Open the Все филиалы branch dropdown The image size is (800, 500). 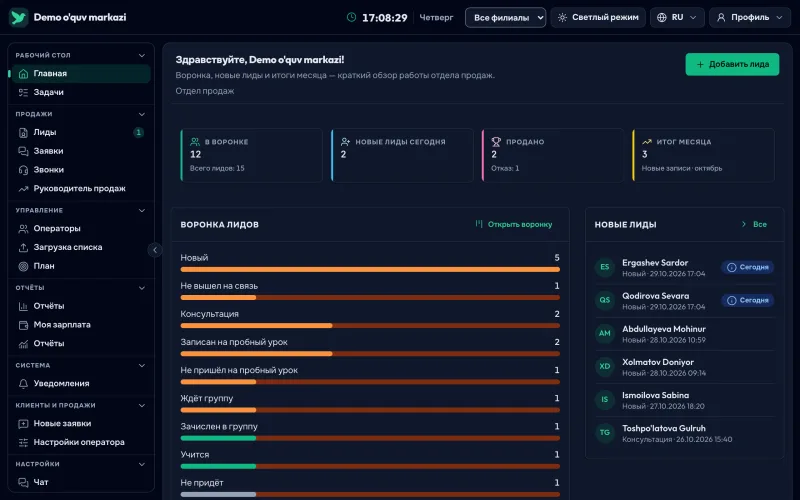(505, 17)
